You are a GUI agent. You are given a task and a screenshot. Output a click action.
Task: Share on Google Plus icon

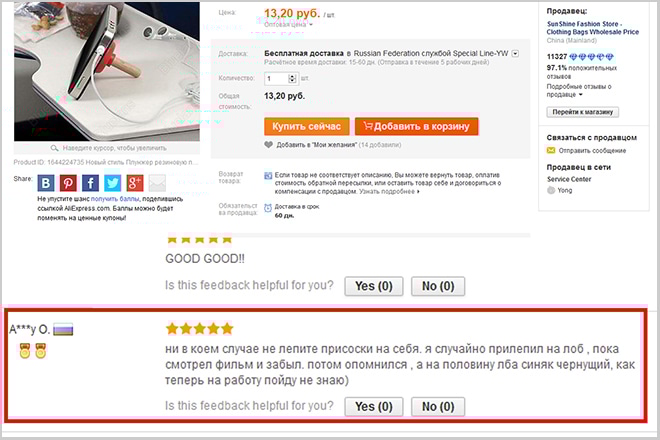tap(135, 183)
